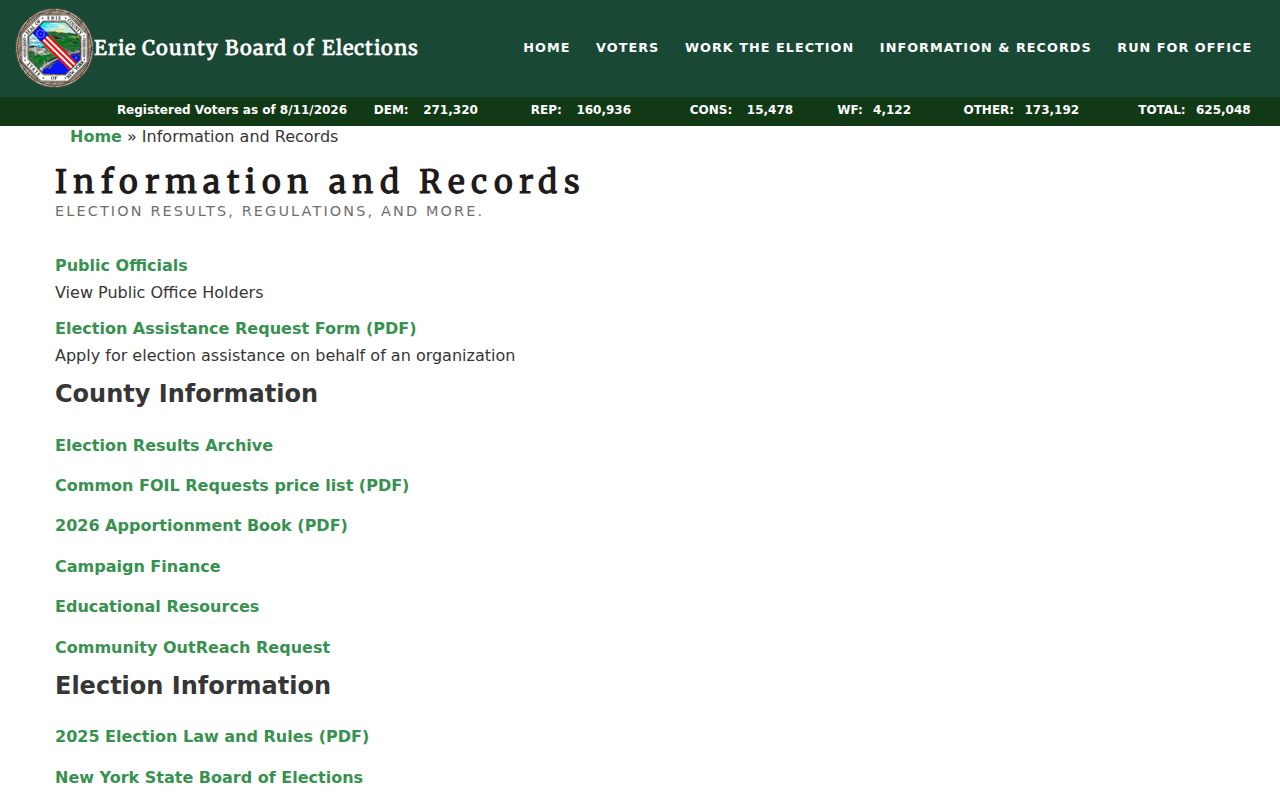This screenshot has height=800, width=1280.
Task: Select the TOTAL 625,048 voter count
Action: click(x=1194, y=110)
